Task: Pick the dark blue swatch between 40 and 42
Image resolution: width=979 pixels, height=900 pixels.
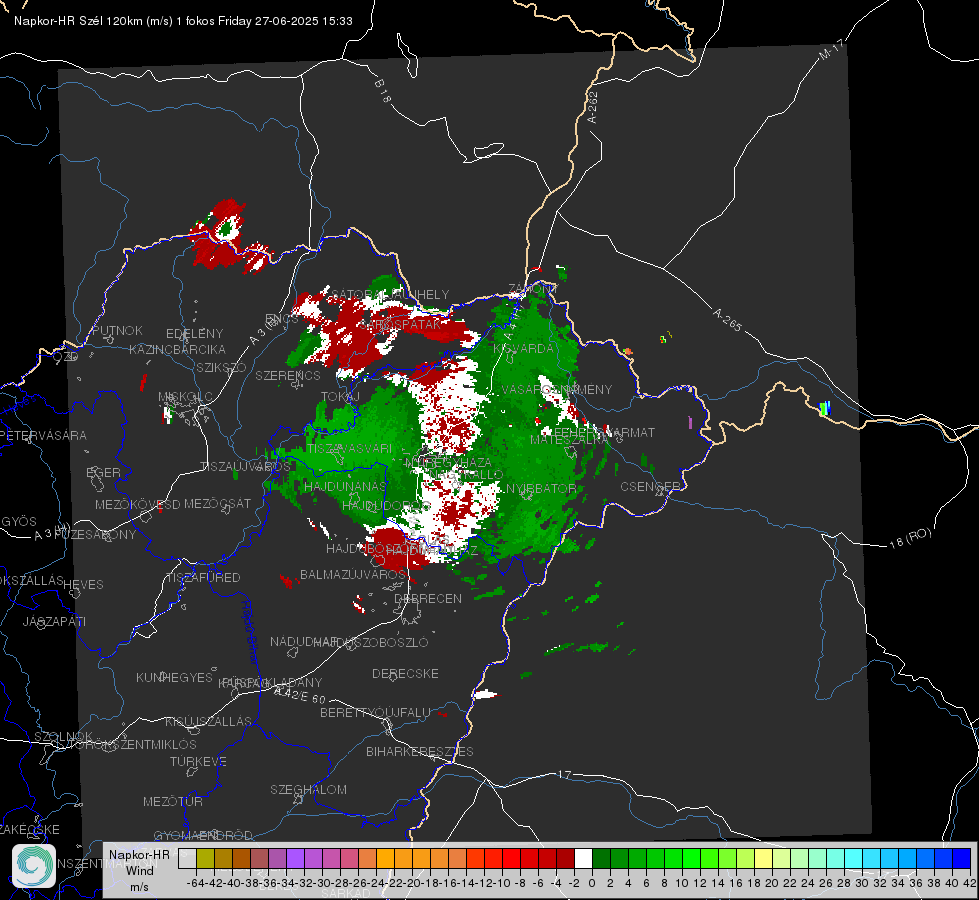Action: pyautogui.click(x=962, y=858)
